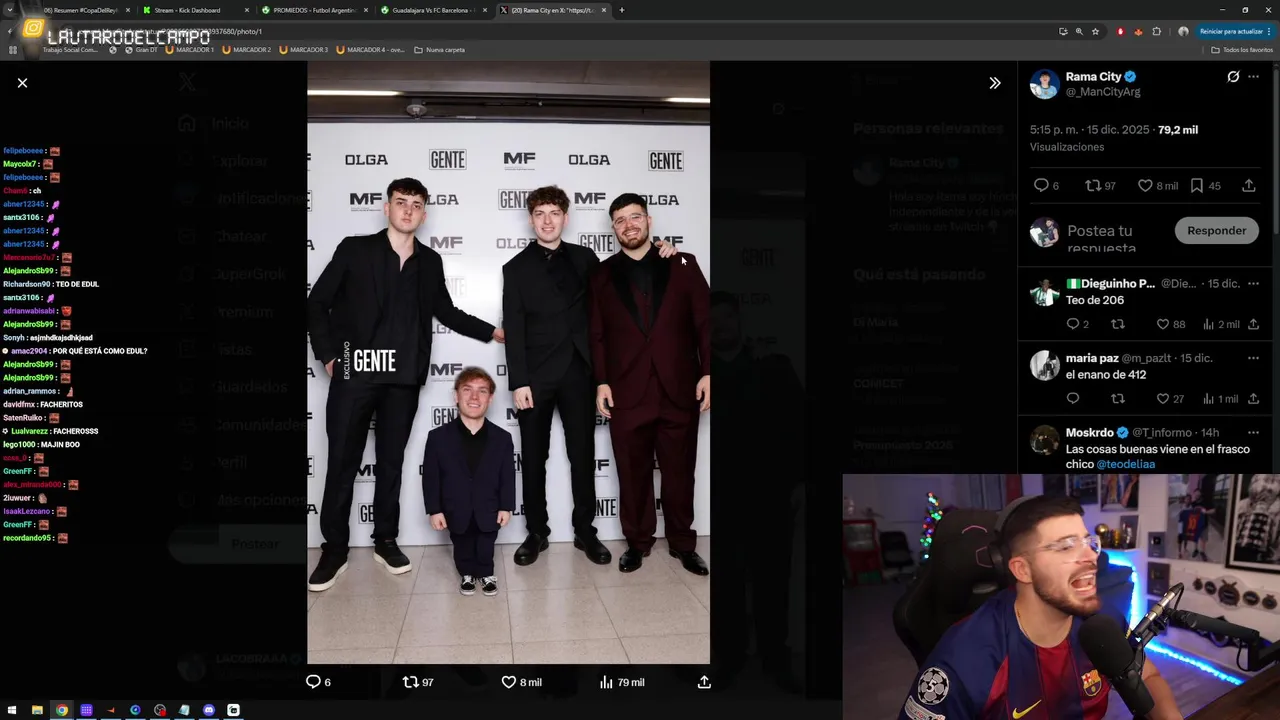Open more options on Dieguinho's comment
Screen dimensions: 1280x720
pyautogui.click(x=1253, y=283)
